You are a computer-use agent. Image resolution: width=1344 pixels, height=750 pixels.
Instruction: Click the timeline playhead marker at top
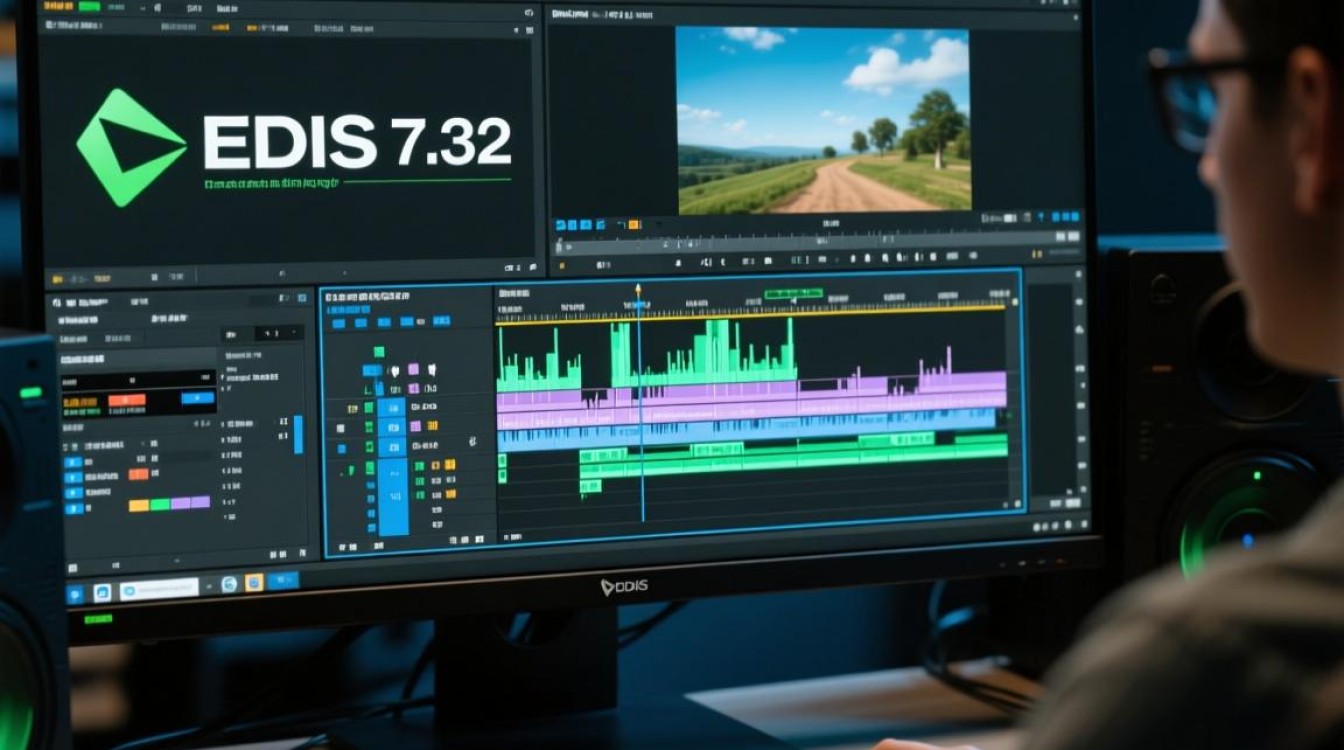coord(638,289)
